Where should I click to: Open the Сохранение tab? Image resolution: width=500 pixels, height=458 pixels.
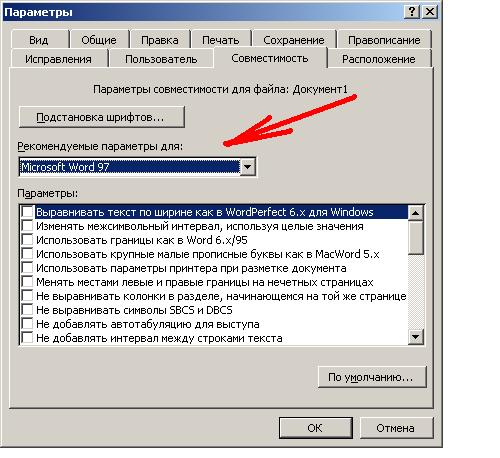click(294, 40)
